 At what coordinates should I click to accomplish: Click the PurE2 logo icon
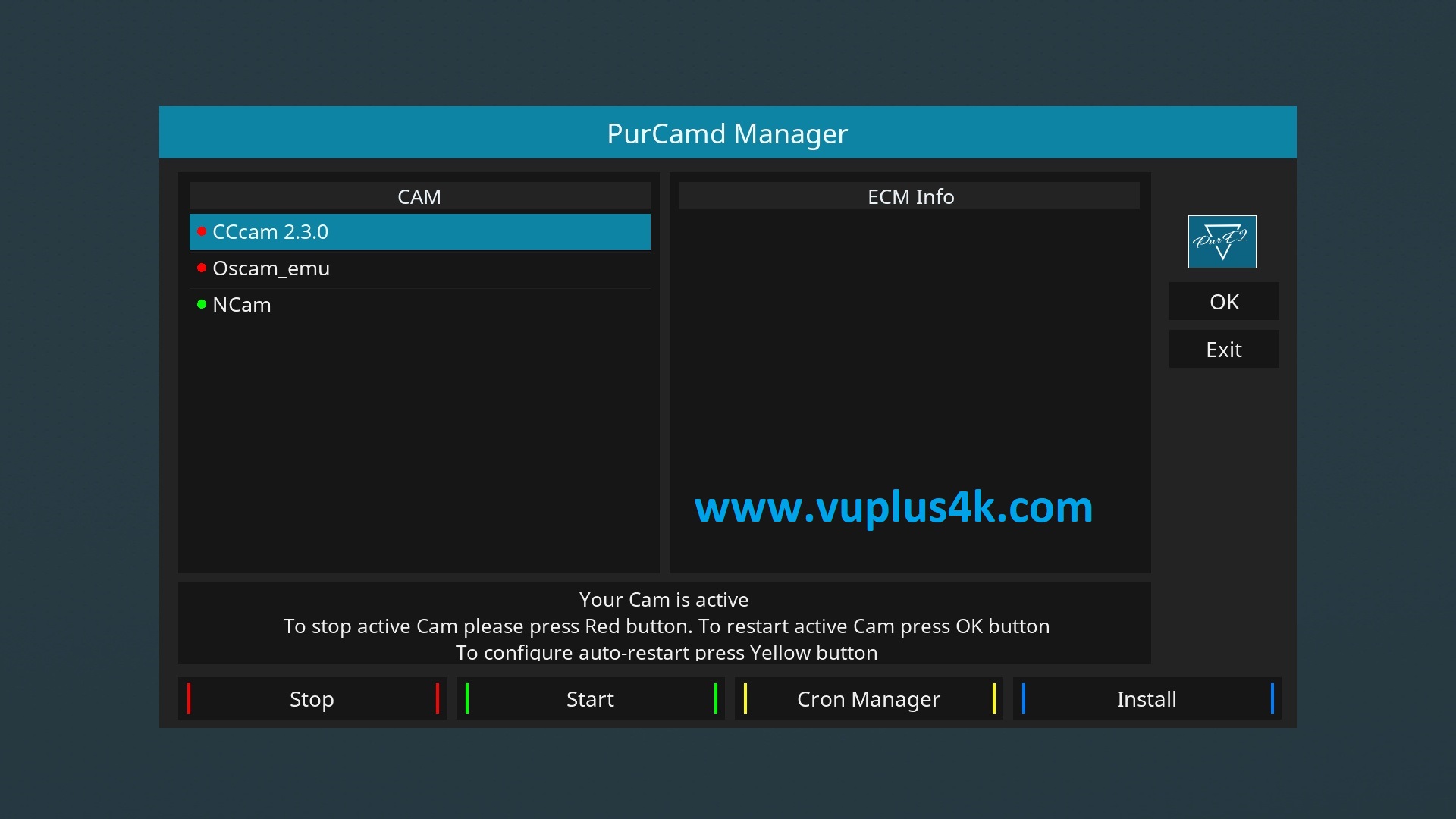coord(1222,242)
